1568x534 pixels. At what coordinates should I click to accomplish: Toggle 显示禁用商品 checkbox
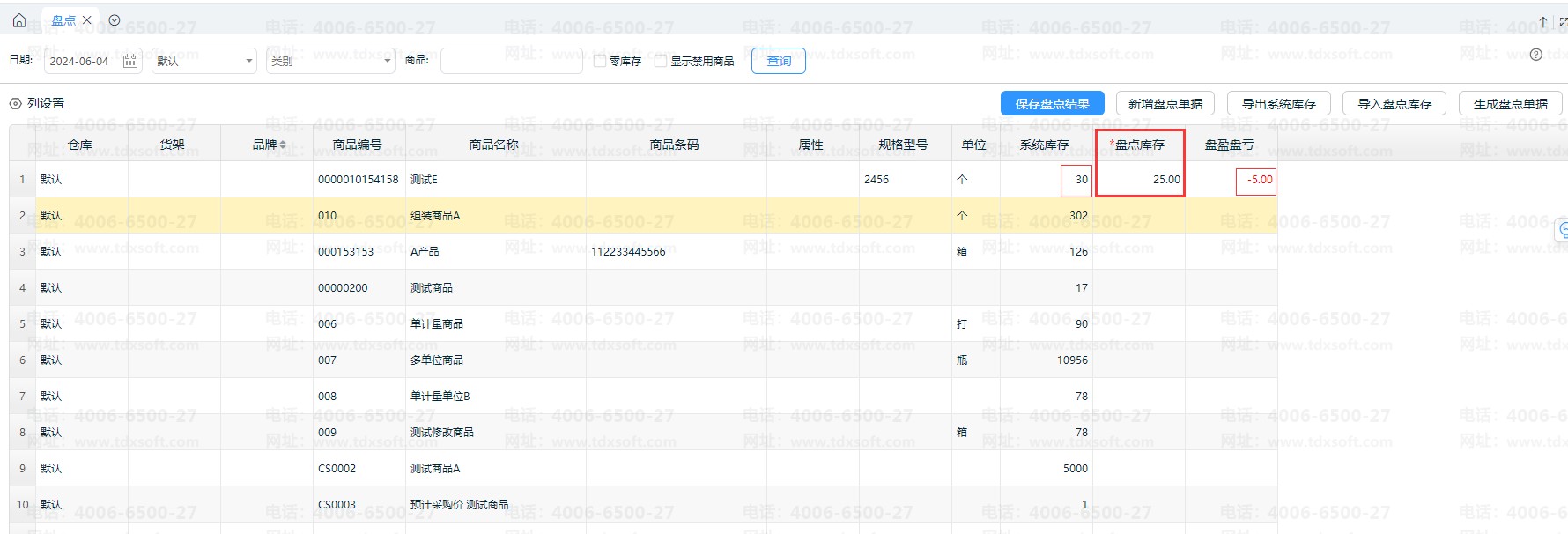(x=661, y=61)
